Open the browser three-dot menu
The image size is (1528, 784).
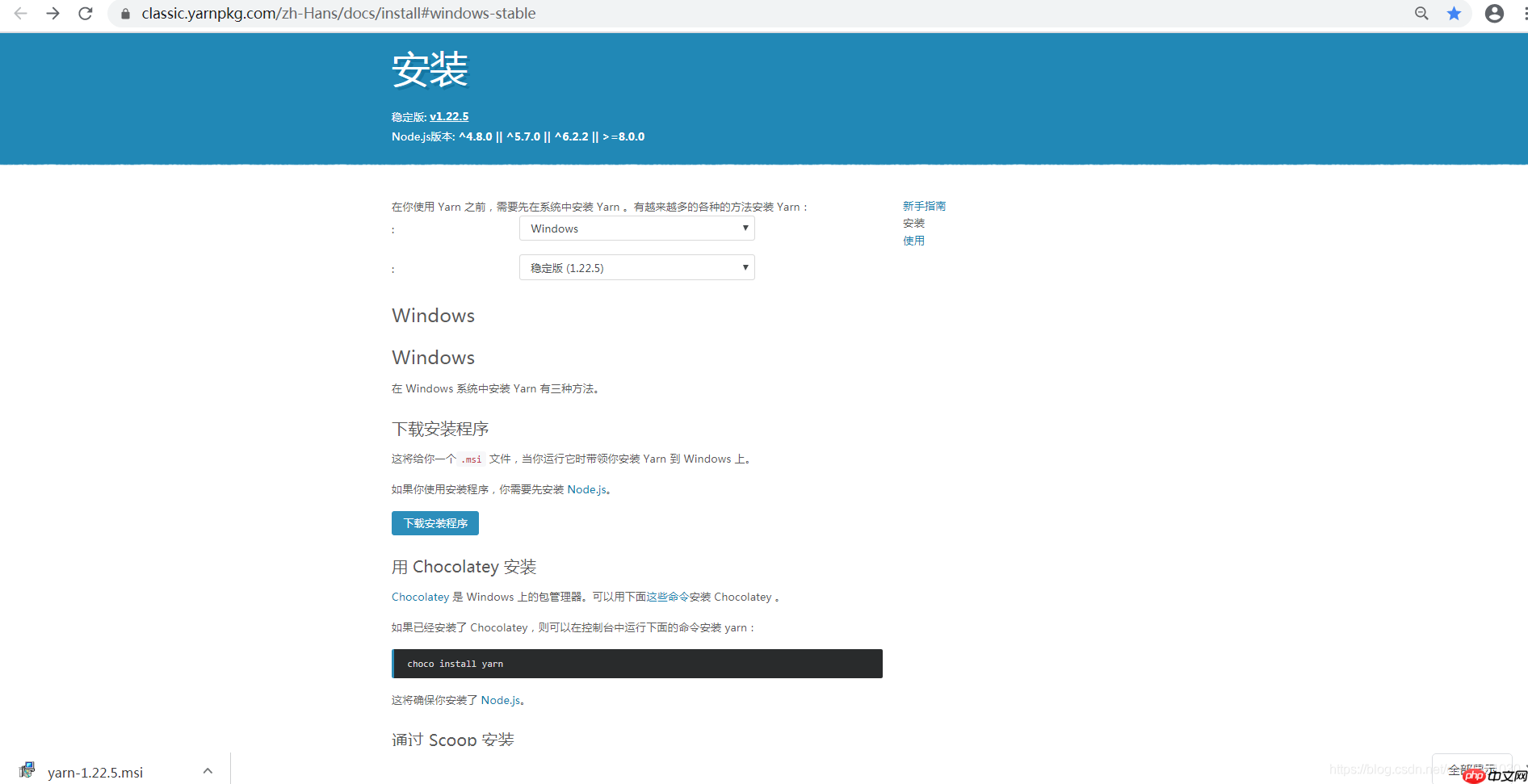1522,13
